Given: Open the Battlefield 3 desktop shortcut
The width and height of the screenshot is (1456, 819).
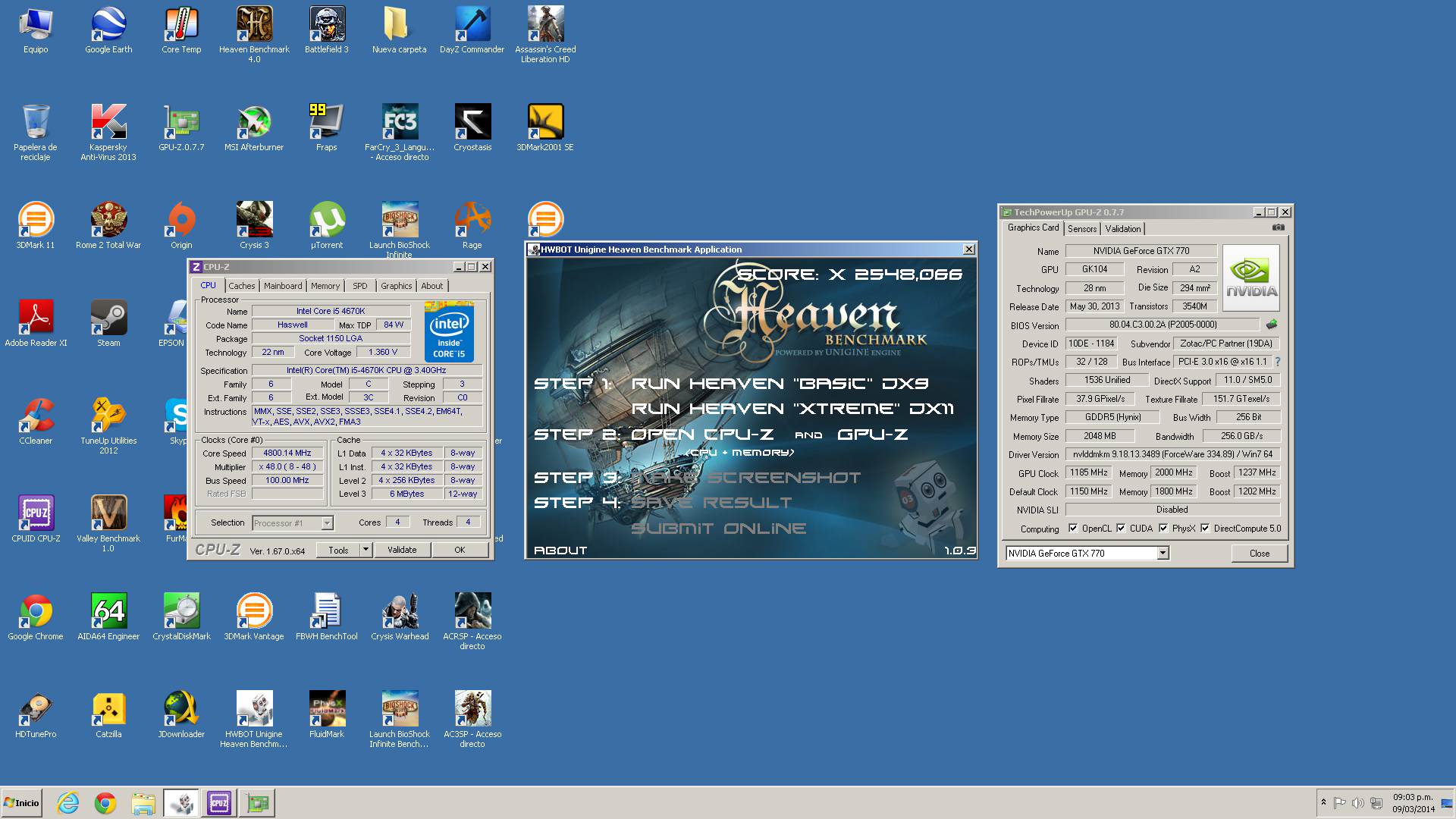Looking at the screenshot, I should click(327, 30).
